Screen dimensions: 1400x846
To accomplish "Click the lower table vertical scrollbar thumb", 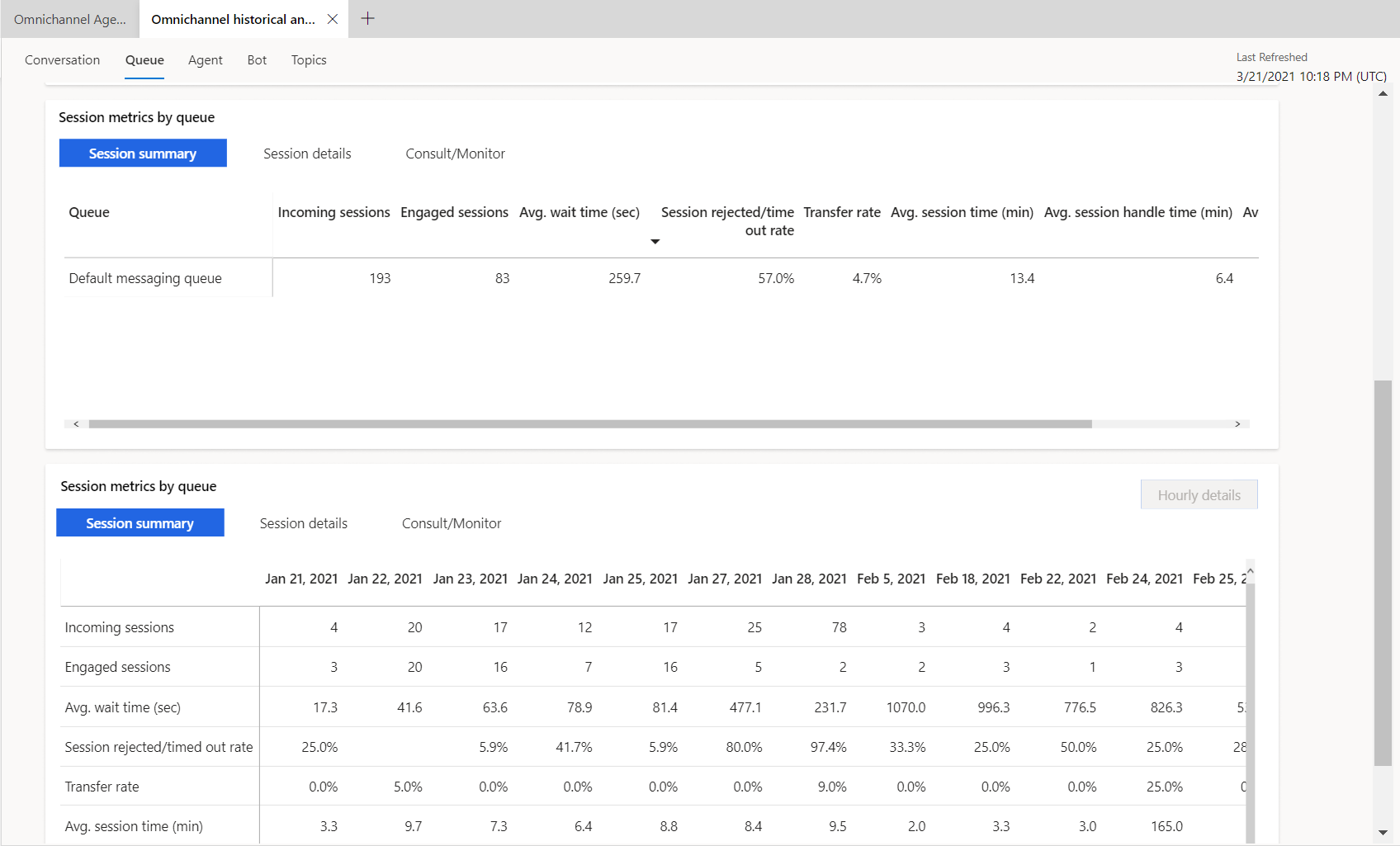I will coord(1250,714).
